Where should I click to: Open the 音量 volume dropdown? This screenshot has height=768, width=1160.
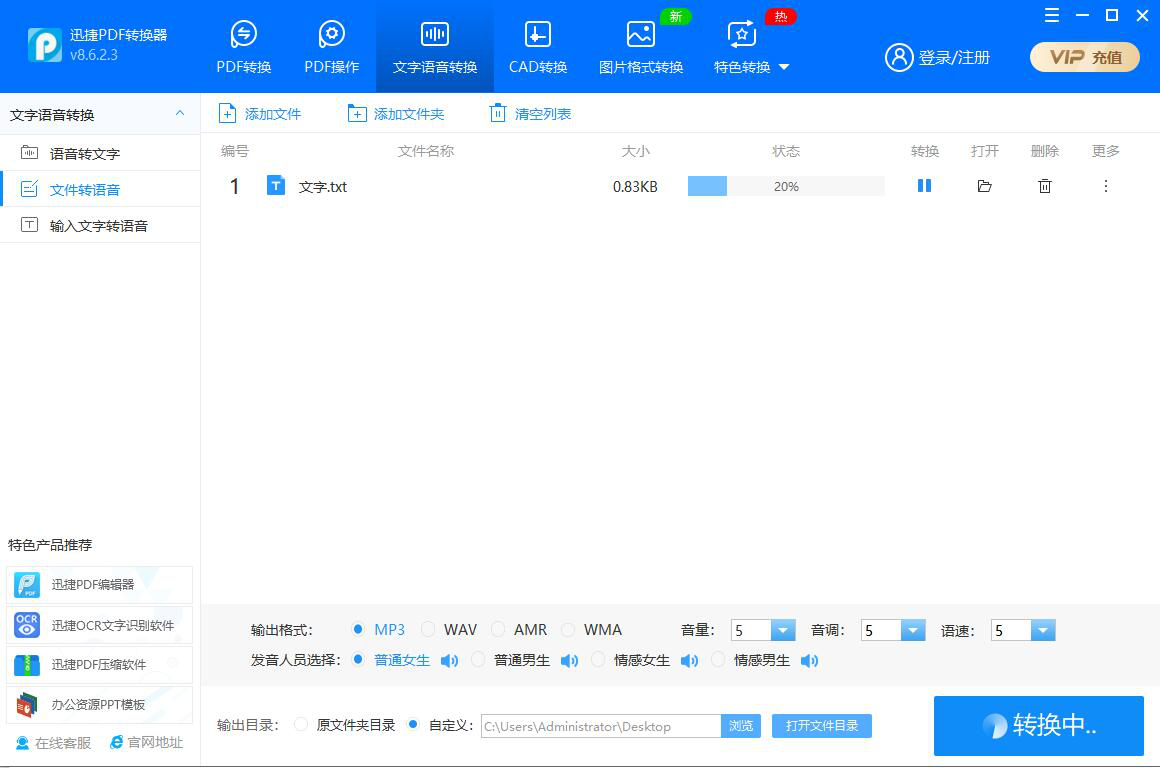783,630
